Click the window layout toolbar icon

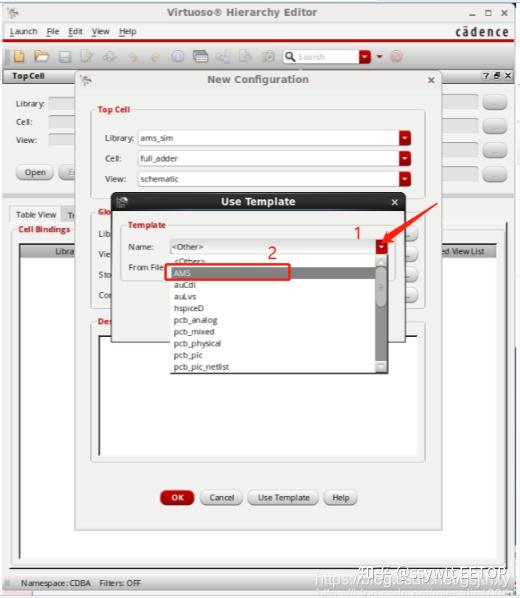click(x=201, y=57)
